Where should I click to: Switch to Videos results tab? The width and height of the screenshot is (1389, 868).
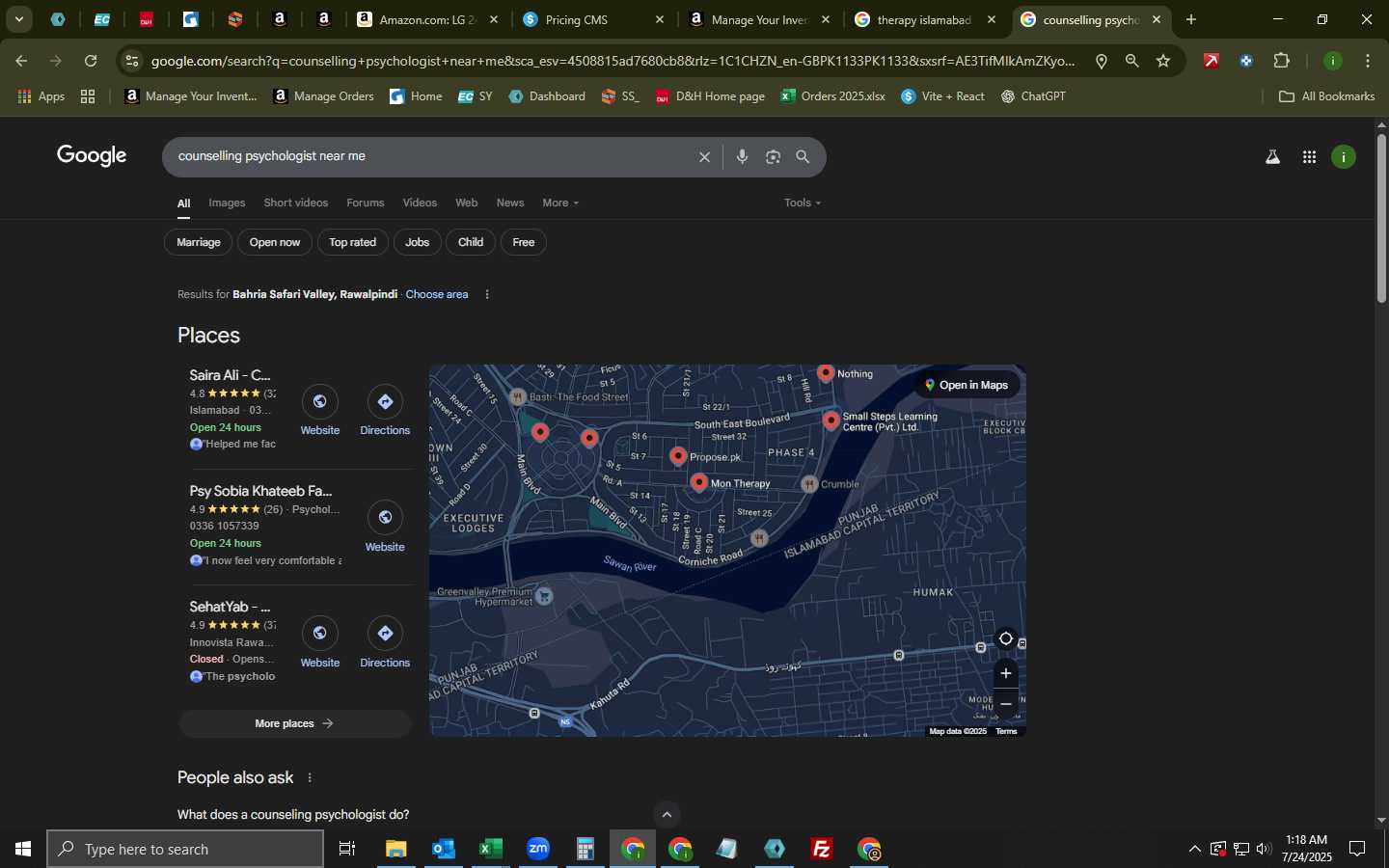420,203
